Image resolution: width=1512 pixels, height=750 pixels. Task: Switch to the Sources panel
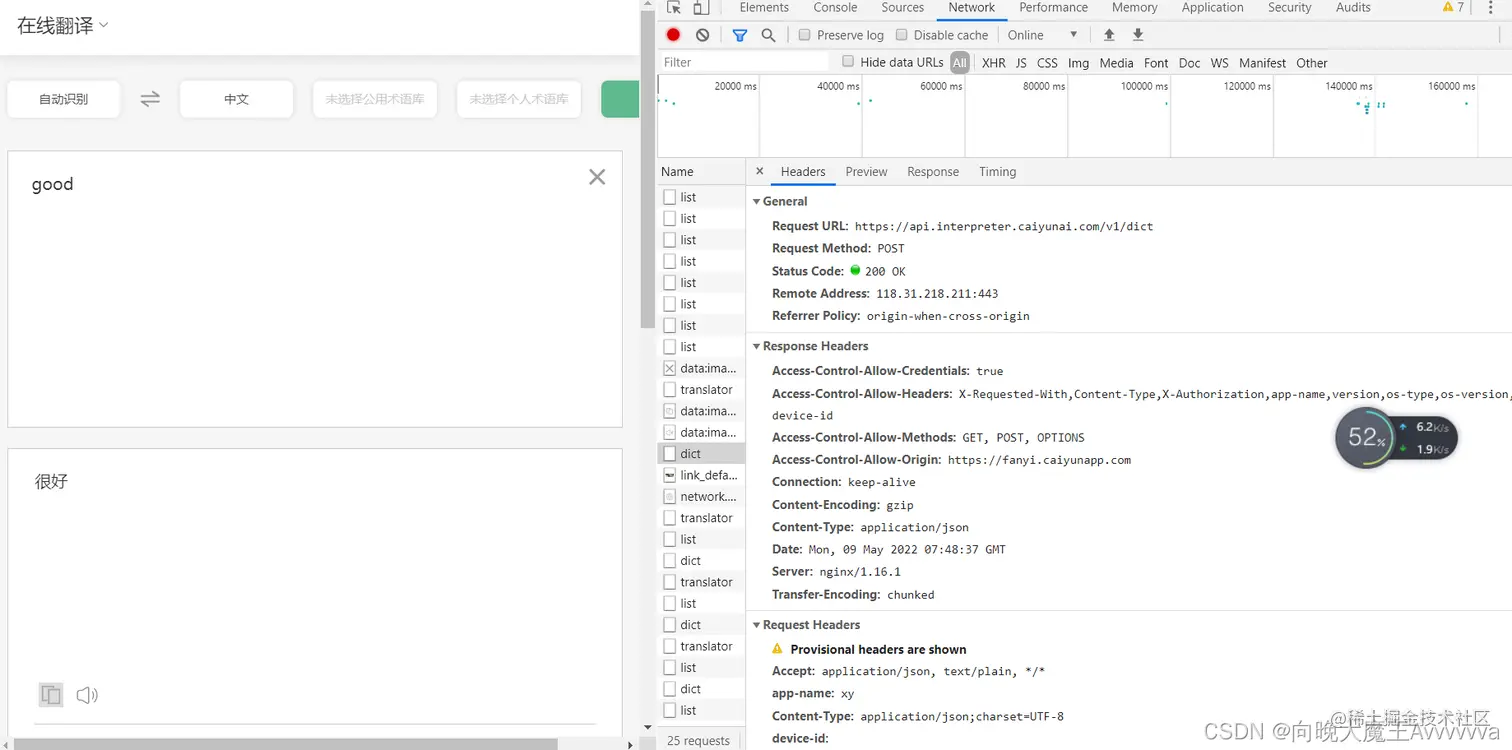pyautogui.click(x=903, y=7)
